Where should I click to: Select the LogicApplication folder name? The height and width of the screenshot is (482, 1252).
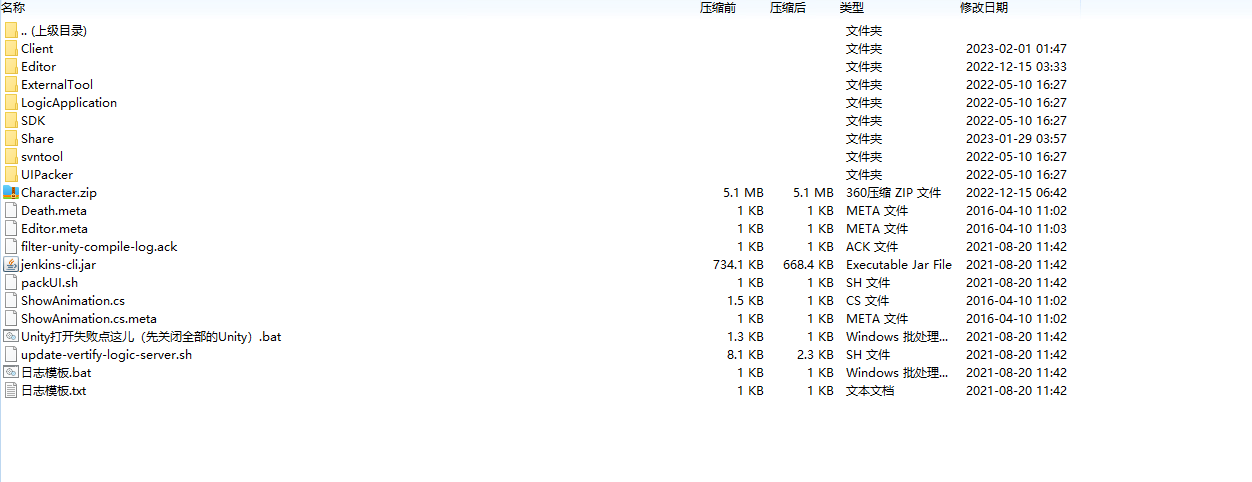tap(69, 103)
